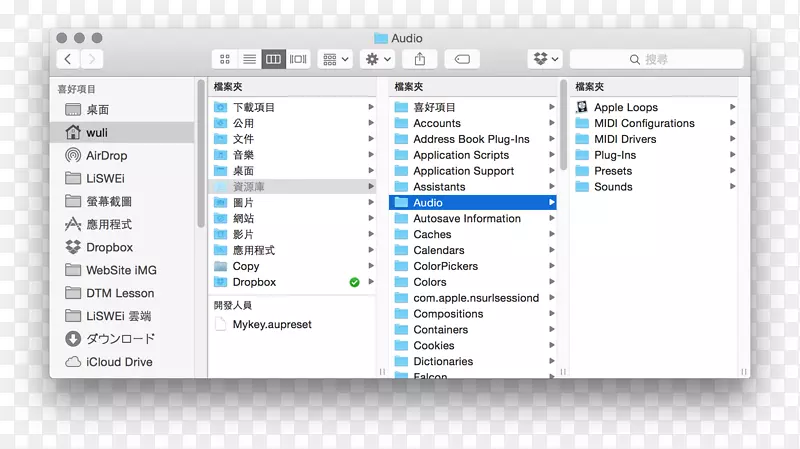Open LiSWEi 雲端 in sidebar
The image size is (800, 449).
pos(122,316)
